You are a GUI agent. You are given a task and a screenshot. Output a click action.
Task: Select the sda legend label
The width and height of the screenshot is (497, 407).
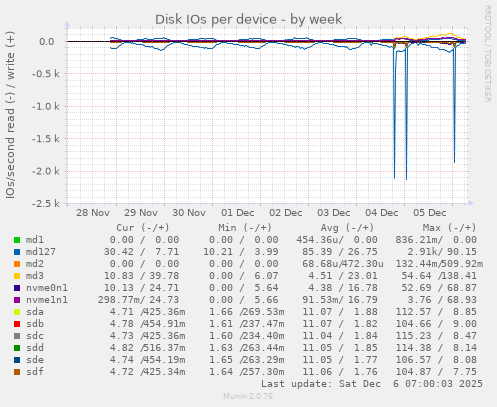tap(35, 312)
